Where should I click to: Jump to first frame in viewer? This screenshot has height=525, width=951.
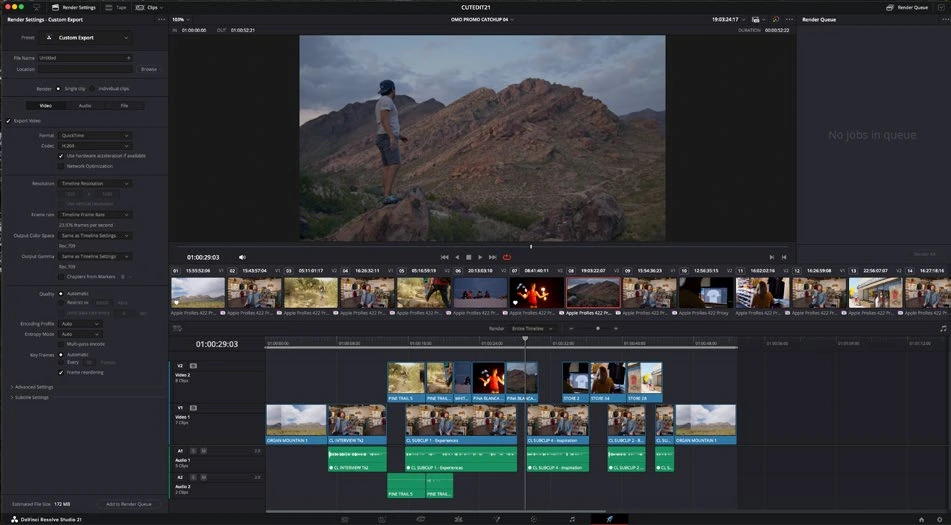pyautogui.click(x=445, y=257)
